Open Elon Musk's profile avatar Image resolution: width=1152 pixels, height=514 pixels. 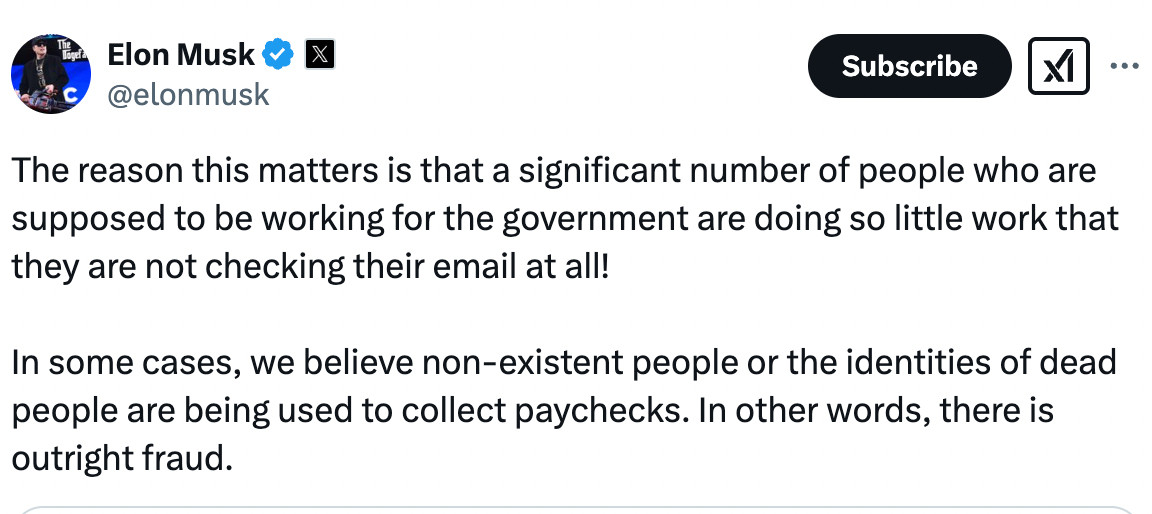pos(51,73)
